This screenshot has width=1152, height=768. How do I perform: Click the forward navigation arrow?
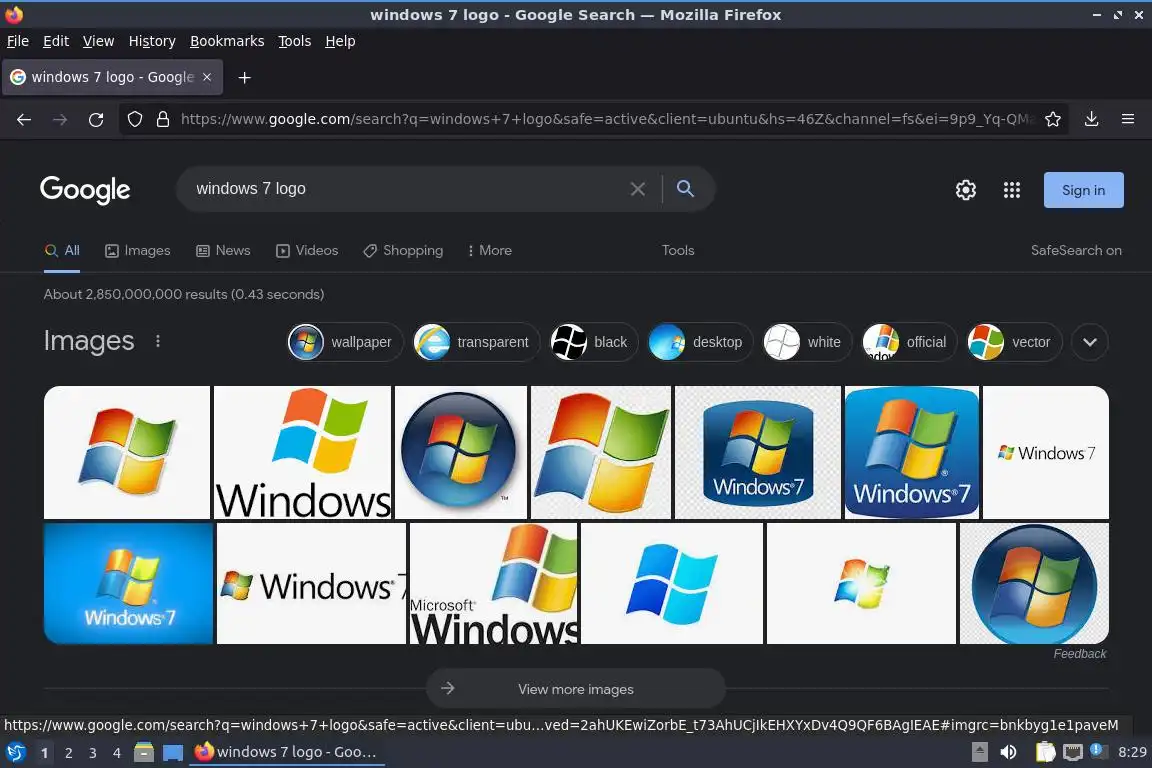[60, 119]
